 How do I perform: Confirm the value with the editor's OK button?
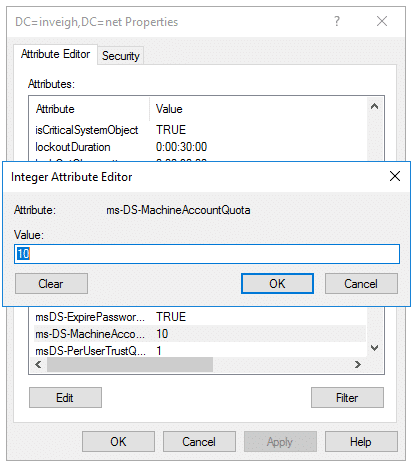277,284
